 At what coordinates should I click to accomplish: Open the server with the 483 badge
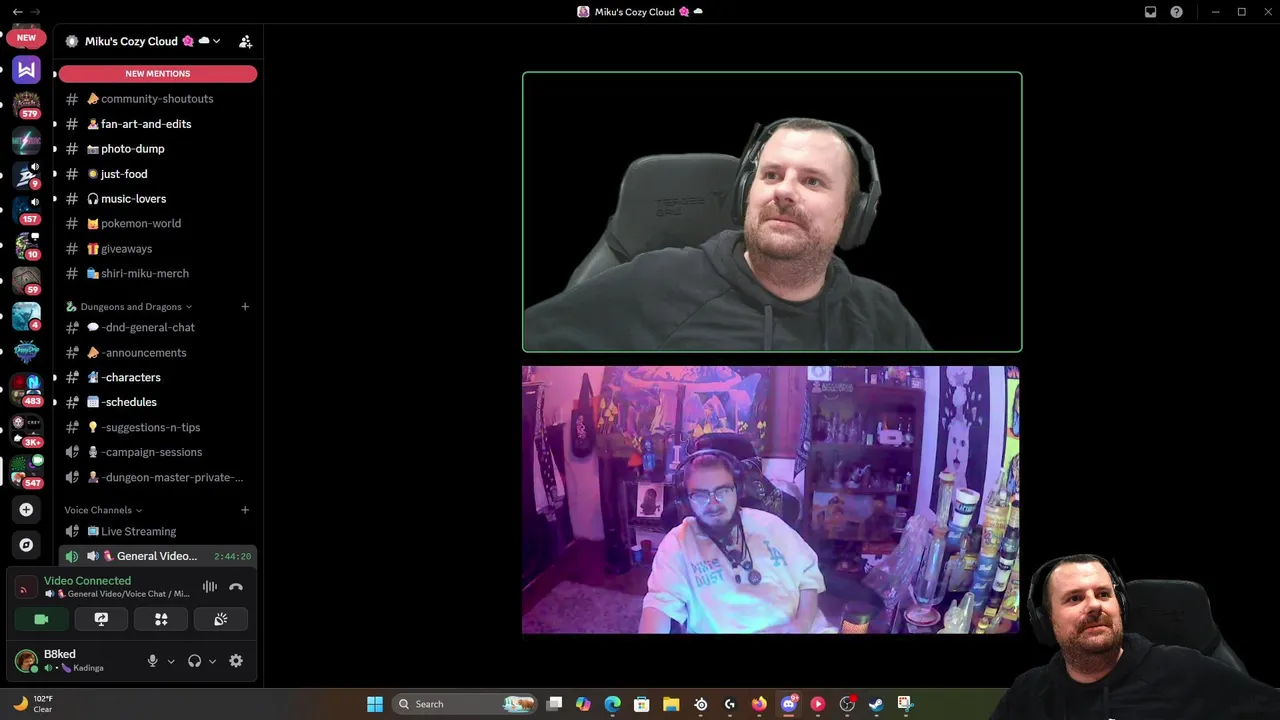point(26,387)
